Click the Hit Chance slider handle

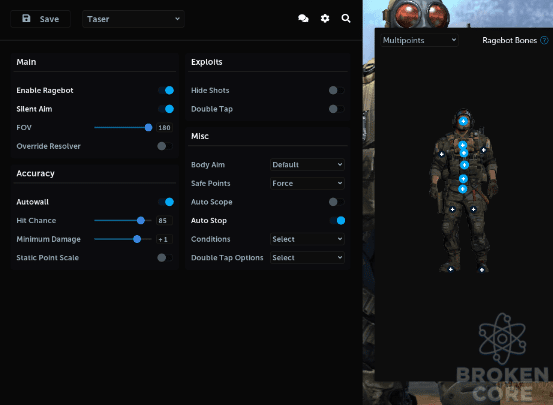tap(141, 220)
